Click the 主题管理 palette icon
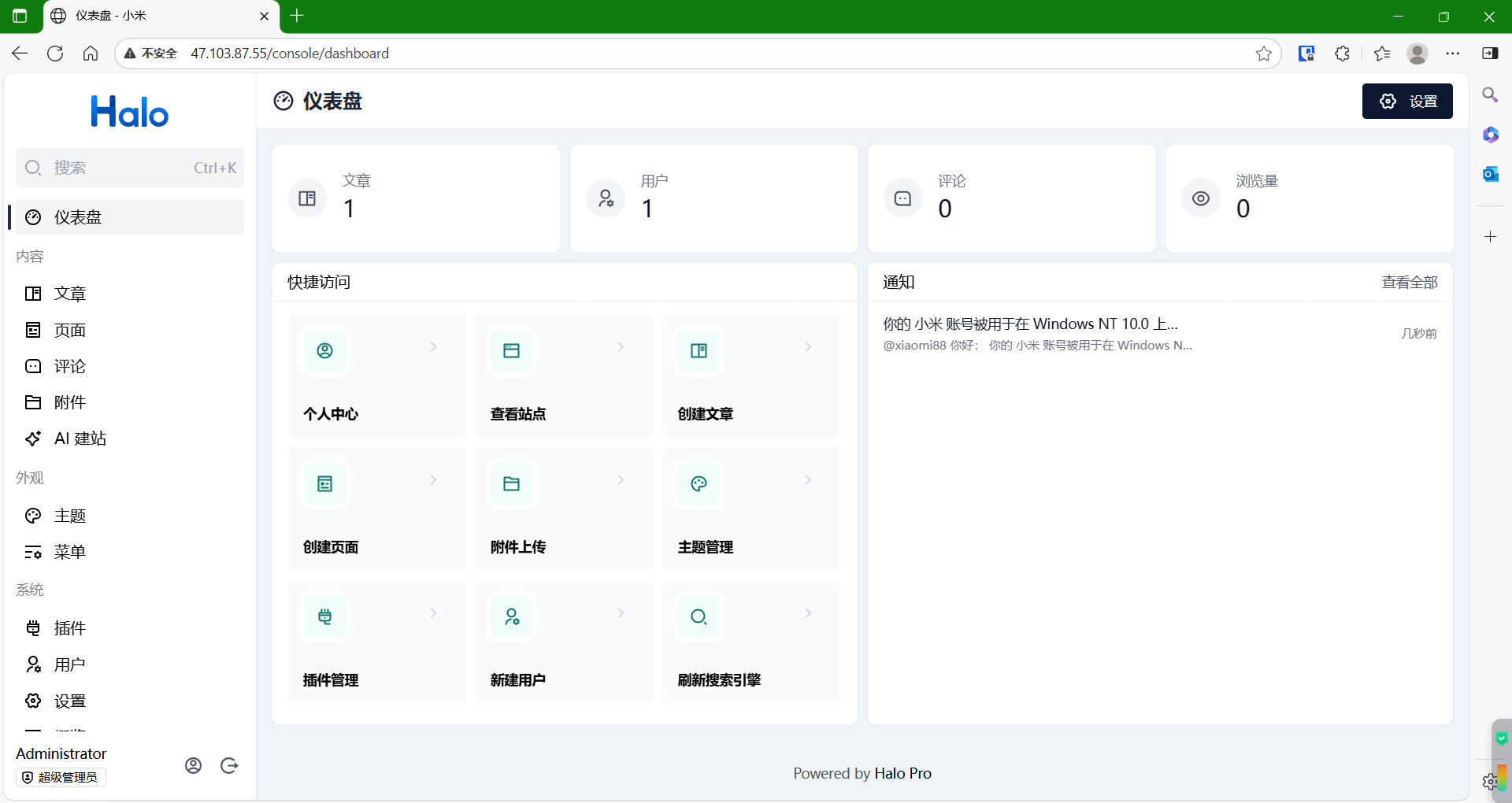The image size is (1512, 803). [x=699, y=483]
